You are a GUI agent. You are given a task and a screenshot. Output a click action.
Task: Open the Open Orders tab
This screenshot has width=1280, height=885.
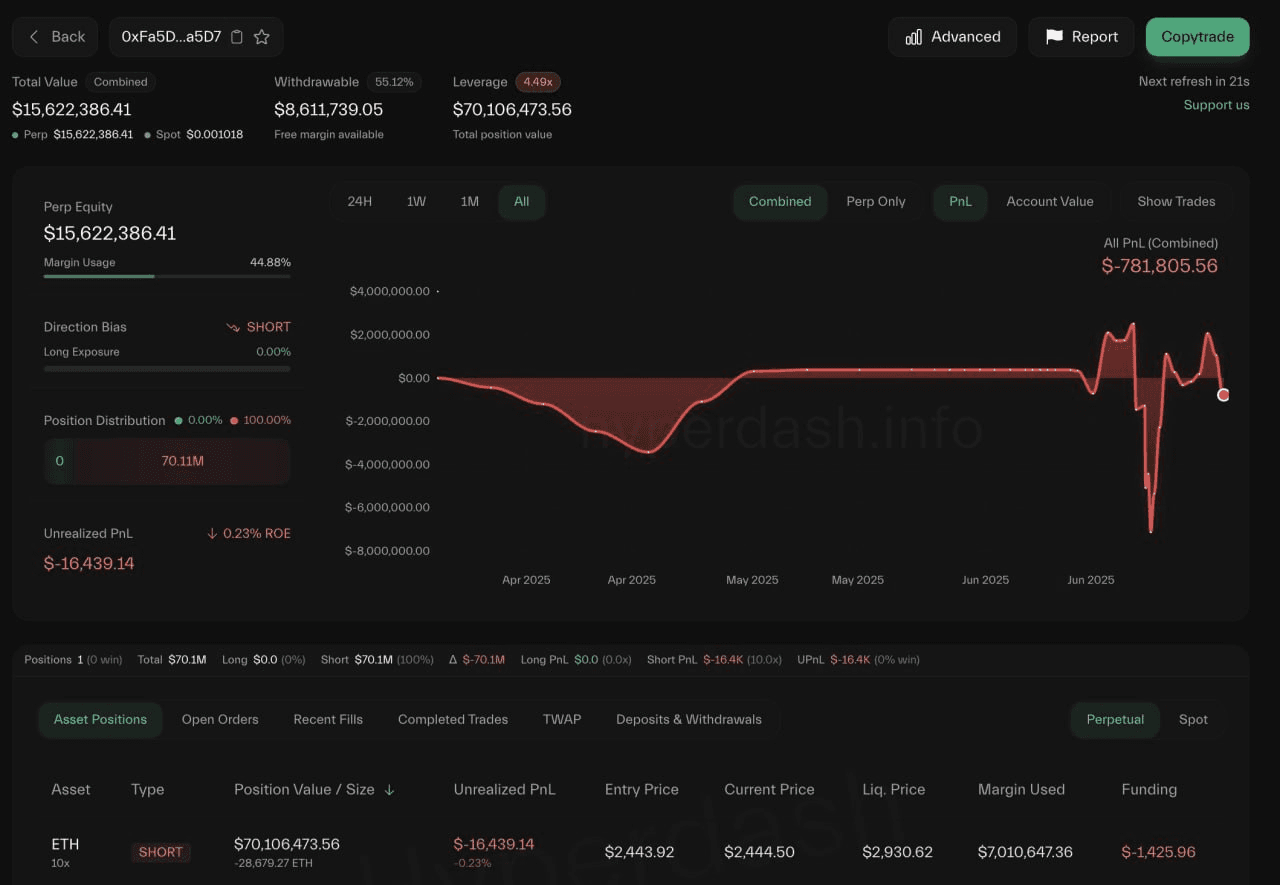(220, 719)
